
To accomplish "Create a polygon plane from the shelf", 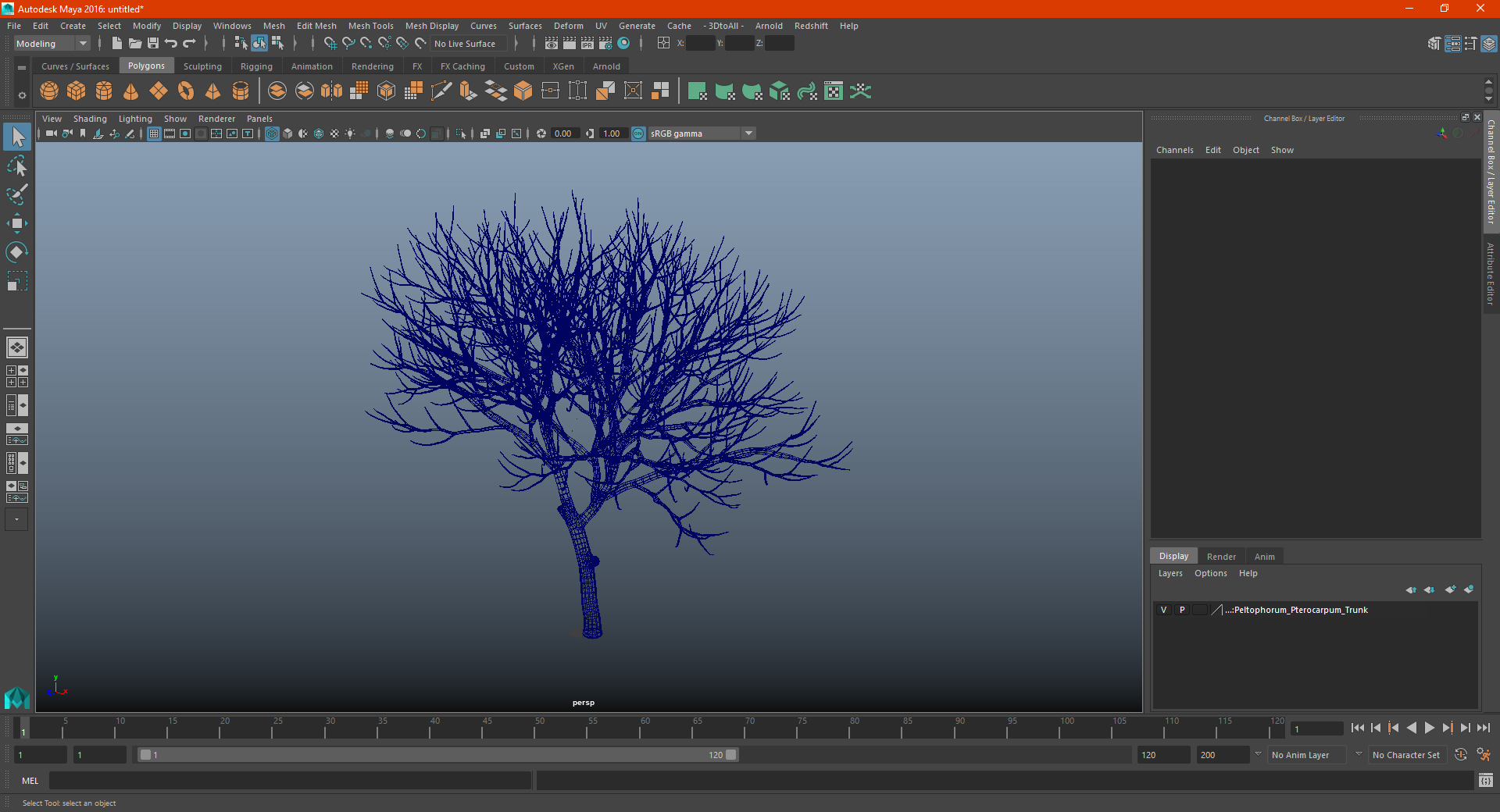I will pos(159,91).
